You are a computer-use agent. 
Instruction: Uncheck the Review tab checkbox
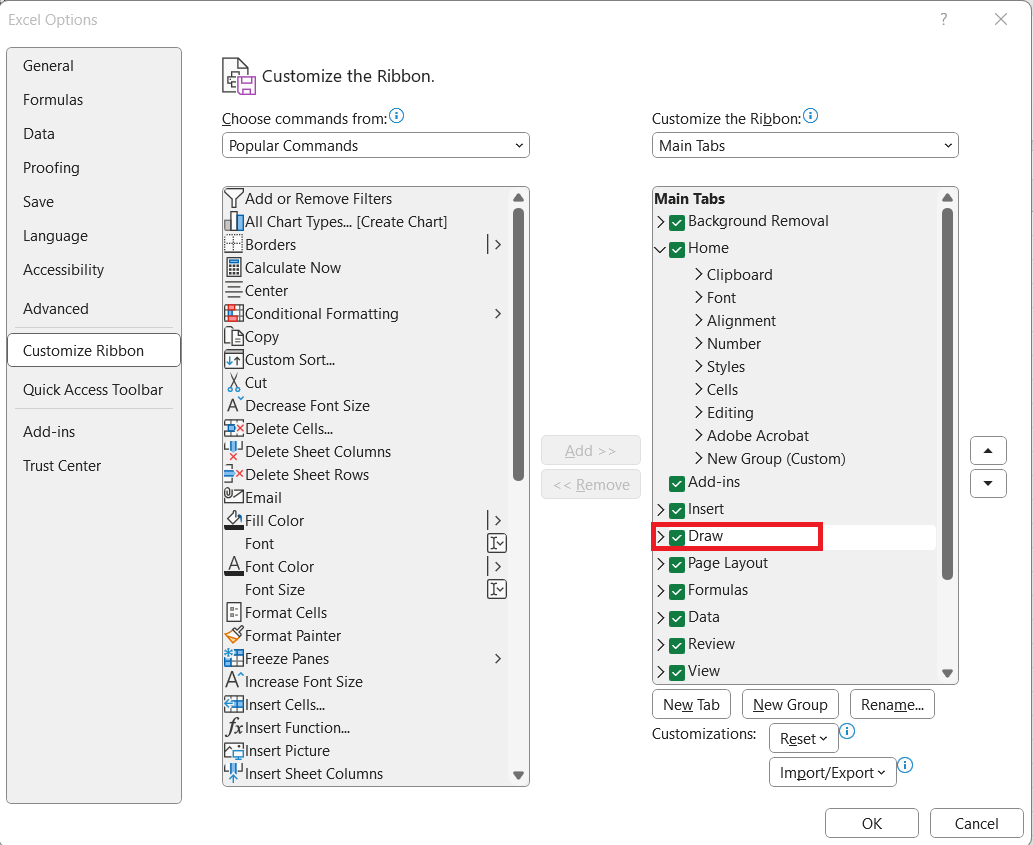coord(677,645)
